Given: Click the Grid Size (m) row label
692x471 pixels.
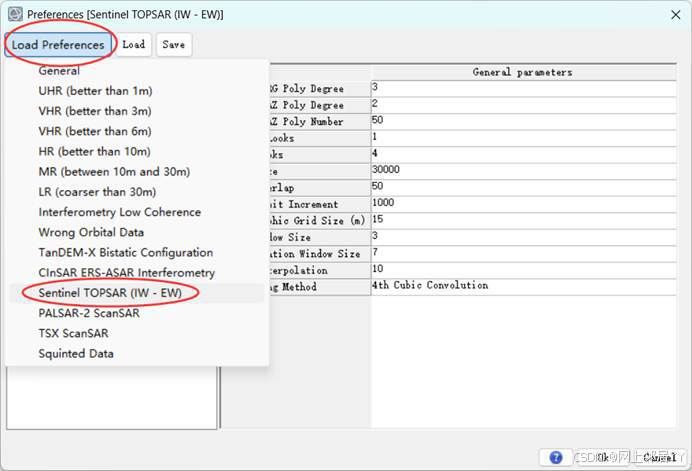Looking at the screenshot, I should pyautogui.click(x=320, y=221).
